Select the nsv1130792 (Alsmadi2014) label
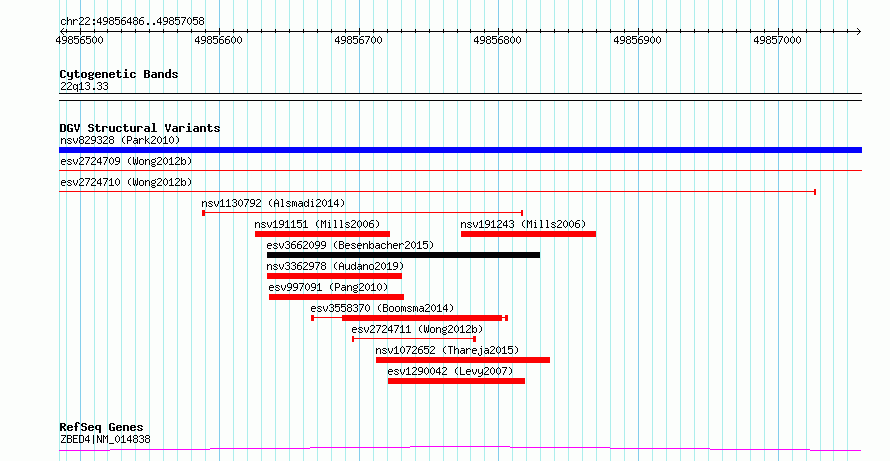Image resolution: width=890 pixels, height=461 pixels. [x=273, y=203]
